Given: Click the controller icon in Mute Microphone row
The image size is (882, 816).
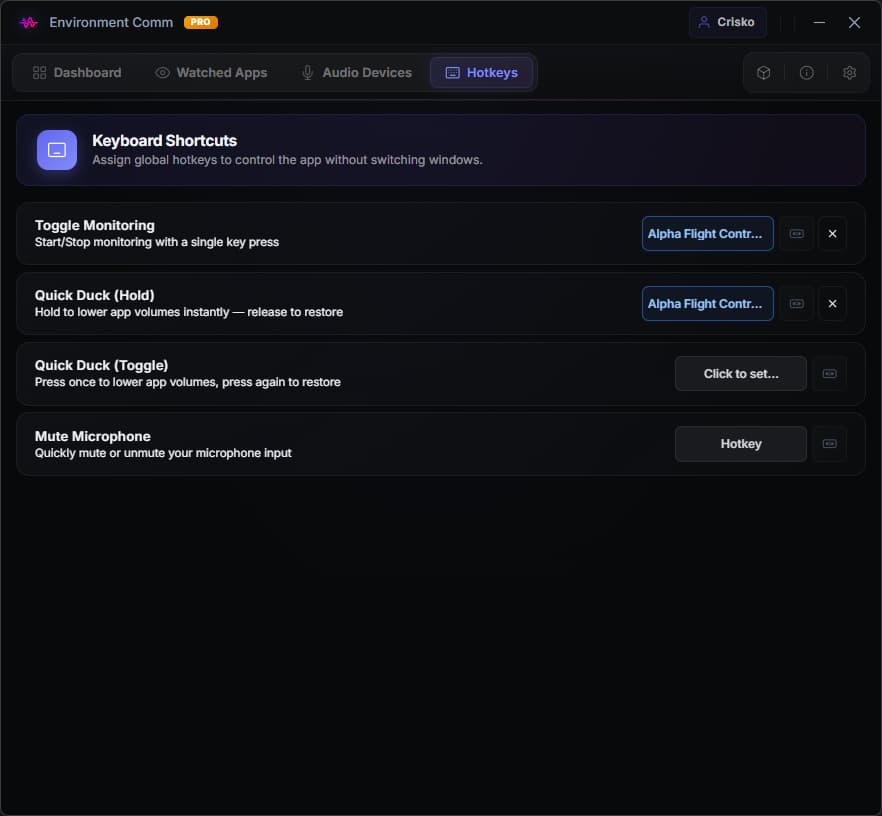Looking at the screenshot, I should [829, 444].
